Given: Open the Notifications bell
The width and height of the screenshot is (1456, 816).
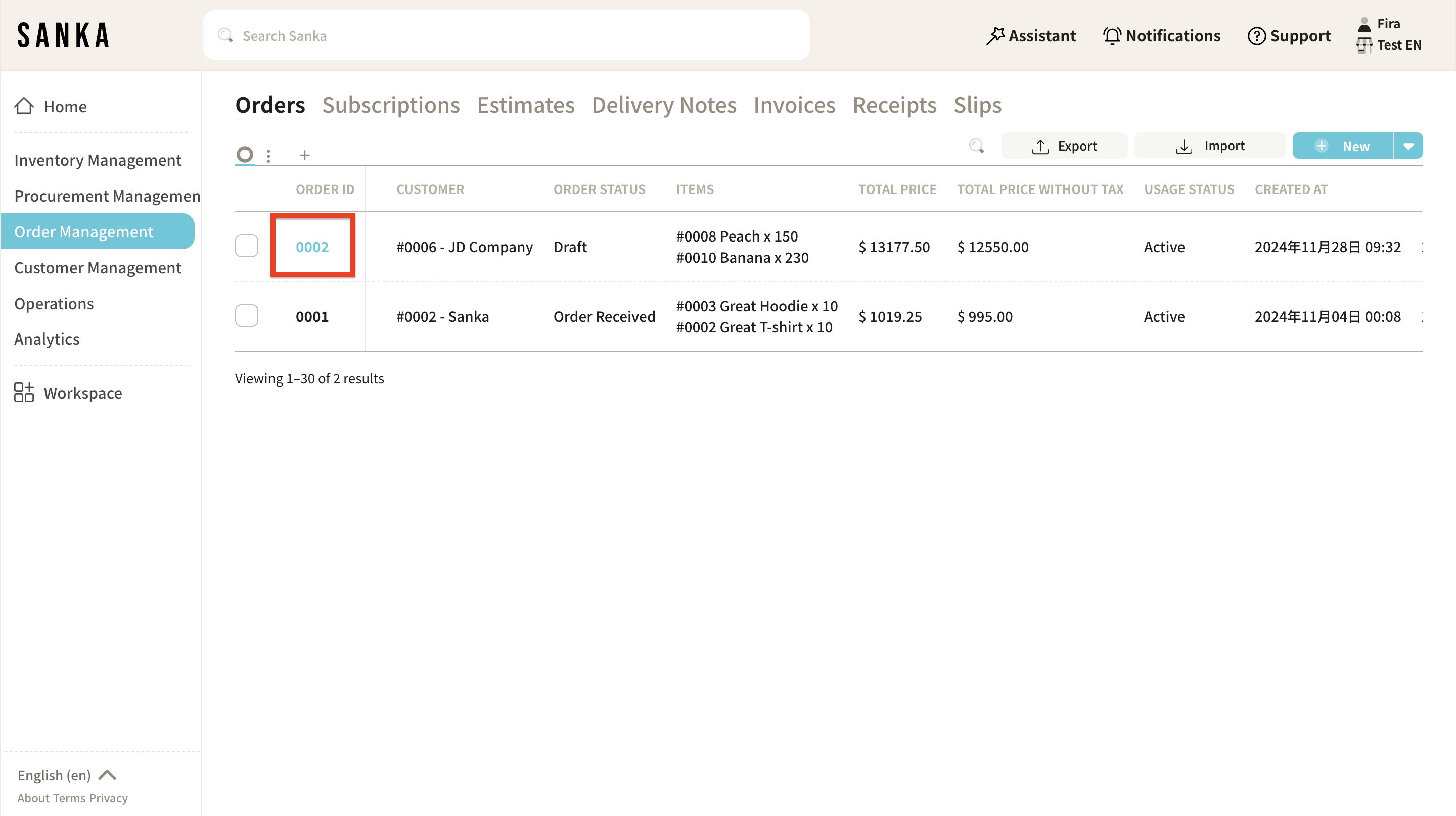Looking at the screenshot, I should 1112,35.
